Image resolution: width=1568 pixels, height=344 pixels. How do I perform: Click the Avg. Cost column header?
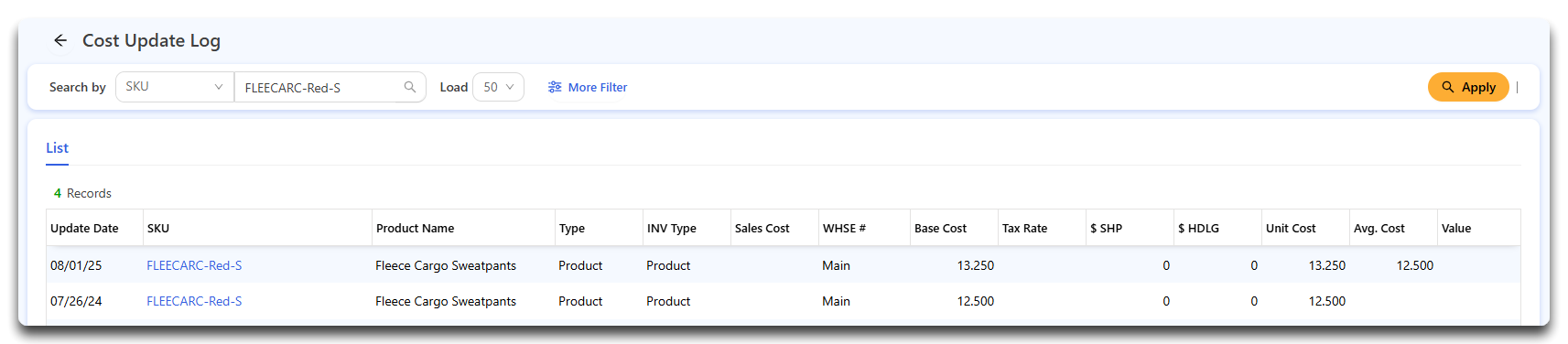pos(1379,228)
